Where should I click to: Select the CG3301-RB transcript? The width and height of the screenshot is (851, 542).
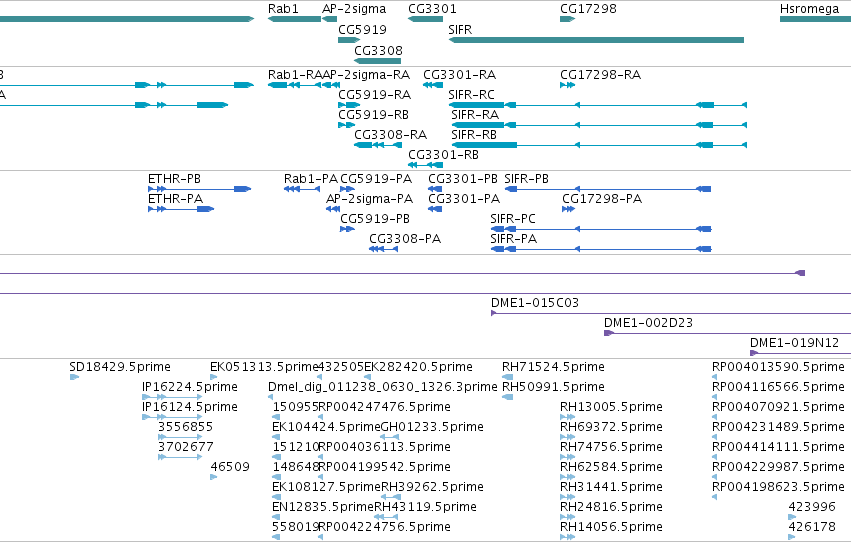tap(426, 165)
